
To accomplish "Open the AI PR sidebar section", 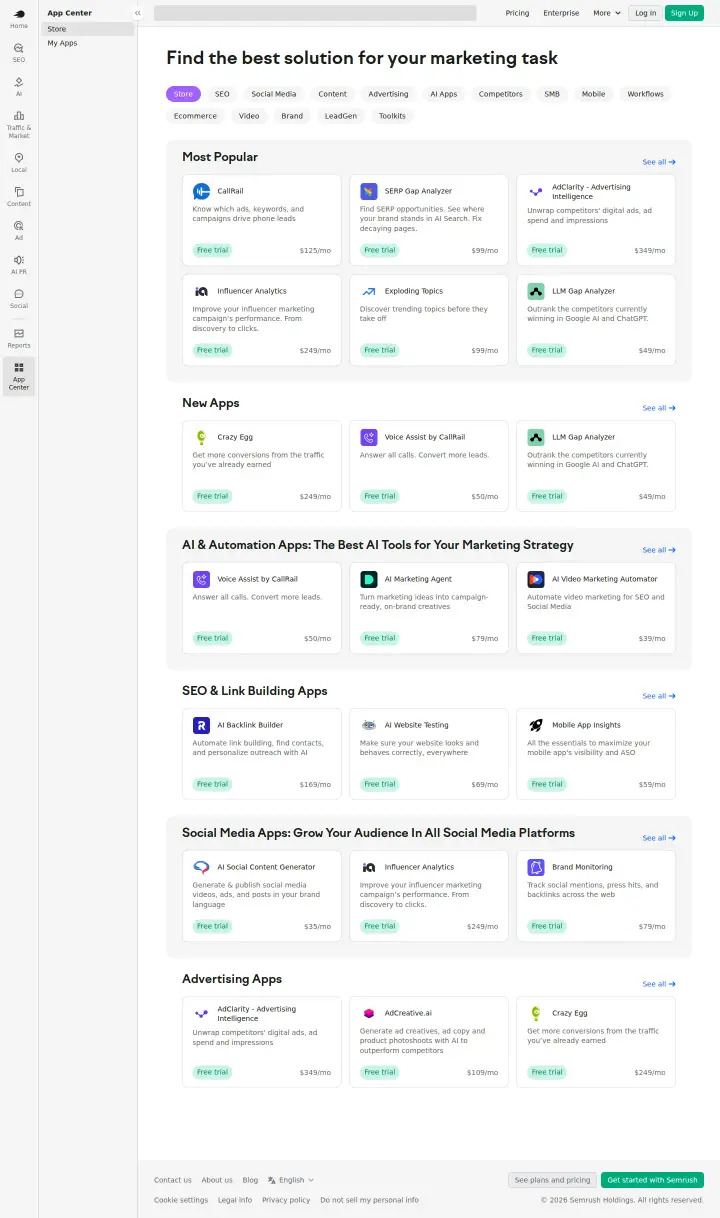I will (19, 264).
